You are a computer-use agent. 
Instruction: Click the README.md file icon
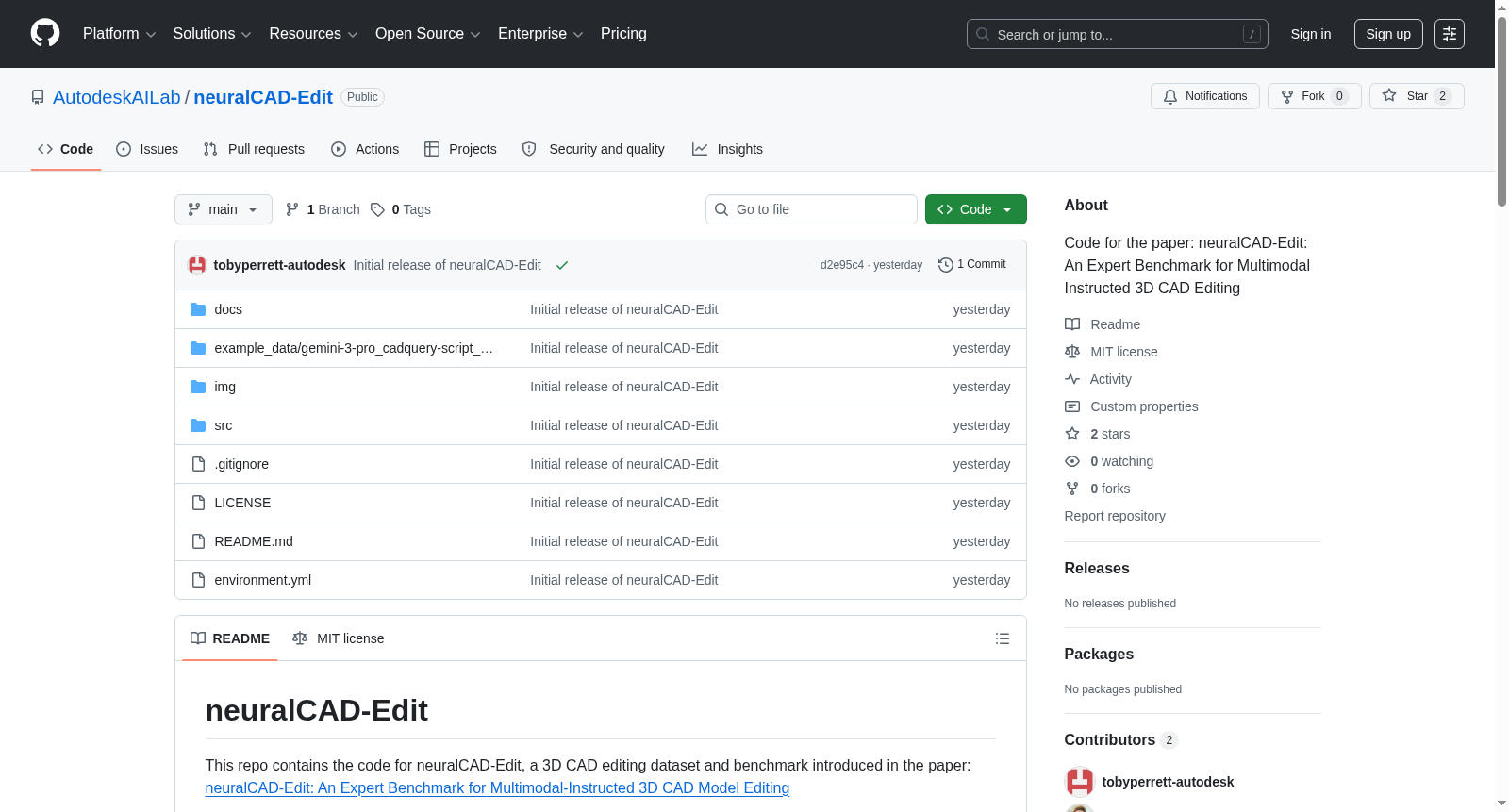(x=198, y=541)
